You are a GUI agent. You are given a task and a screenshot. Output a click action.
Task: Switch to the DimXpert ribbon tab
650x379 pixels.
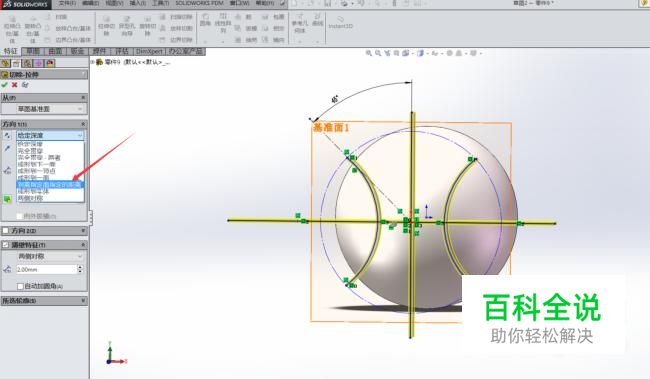149,51
